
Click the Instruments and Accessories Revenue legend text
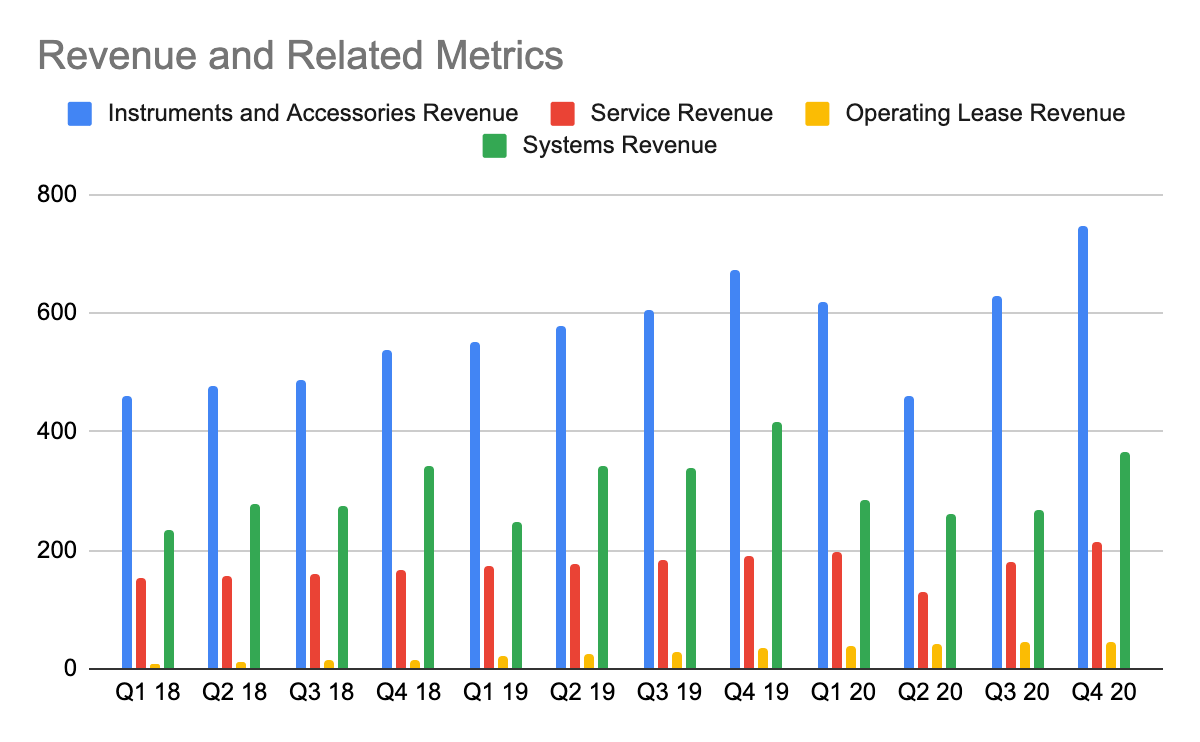click(312, 113)
